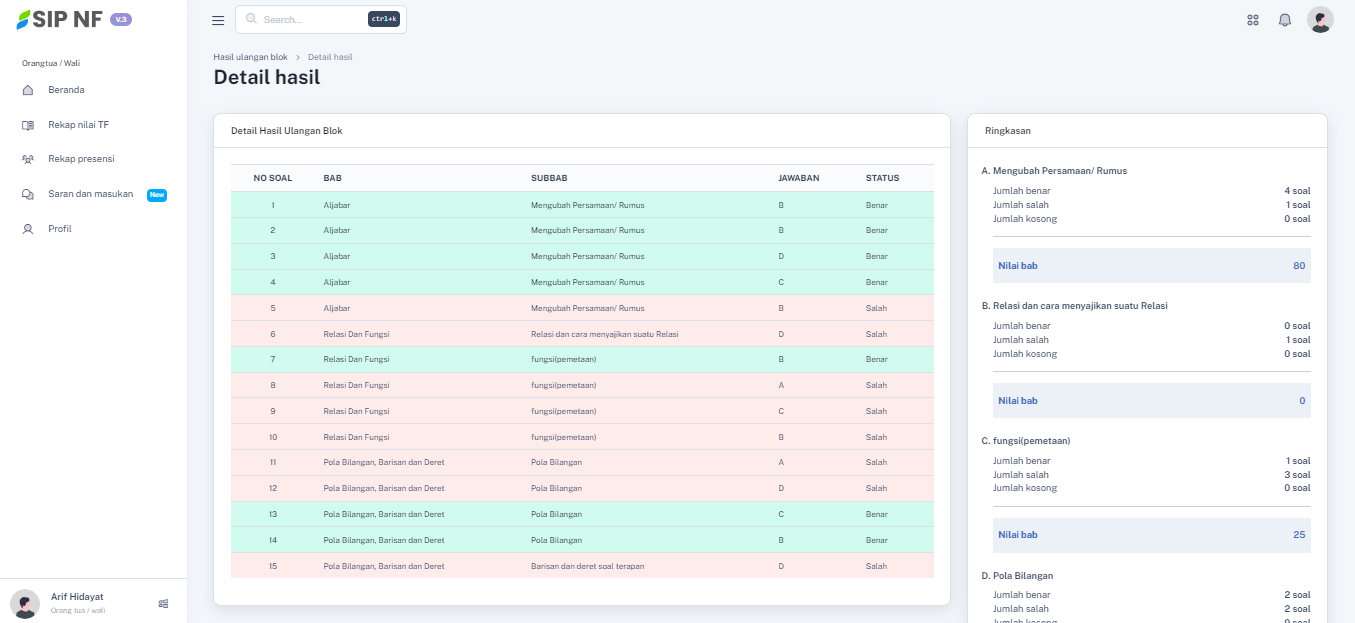Click the JAWABAN column header
The width and height of the screenshot is (1355, 623).
pyautogui.click(x=798, y=178)
